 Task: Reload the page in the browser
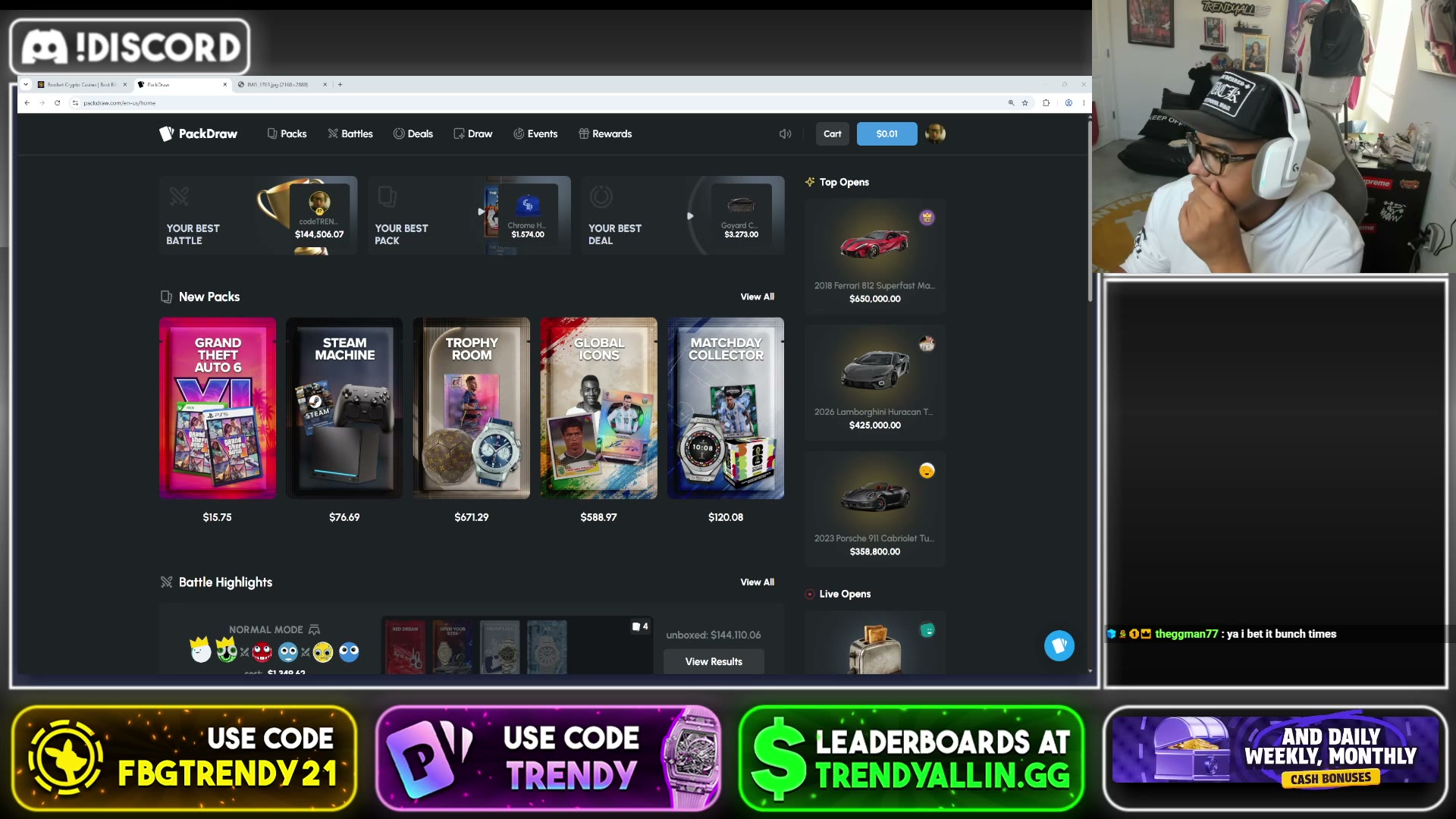click(x=57, y=103)
